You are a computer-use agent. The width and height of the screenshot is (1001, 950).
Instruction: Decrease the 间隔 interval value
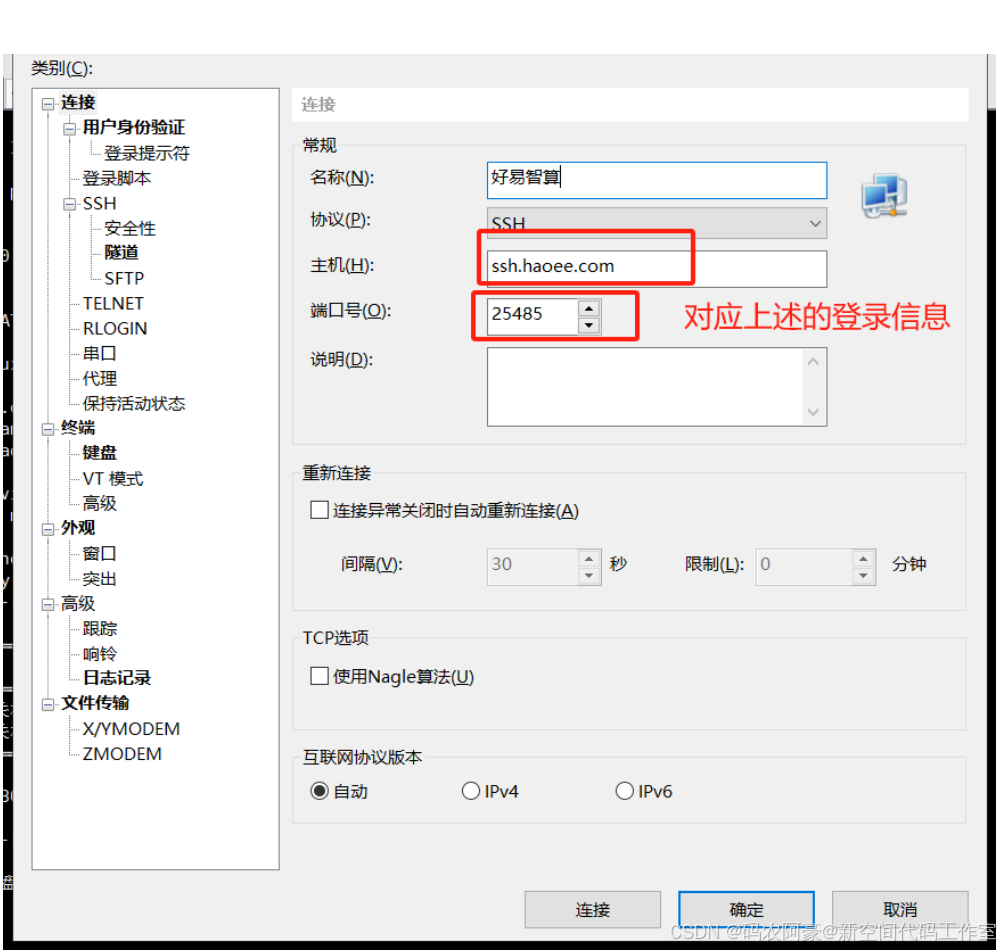point(589,576)
